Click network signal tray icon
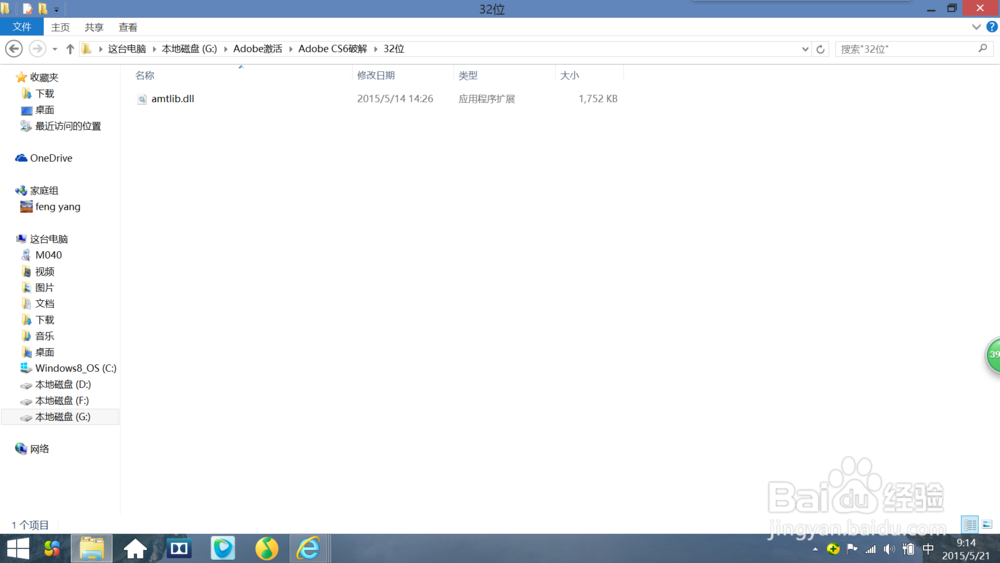Screen dimensions: 1000x563 (x=871, y=549)
